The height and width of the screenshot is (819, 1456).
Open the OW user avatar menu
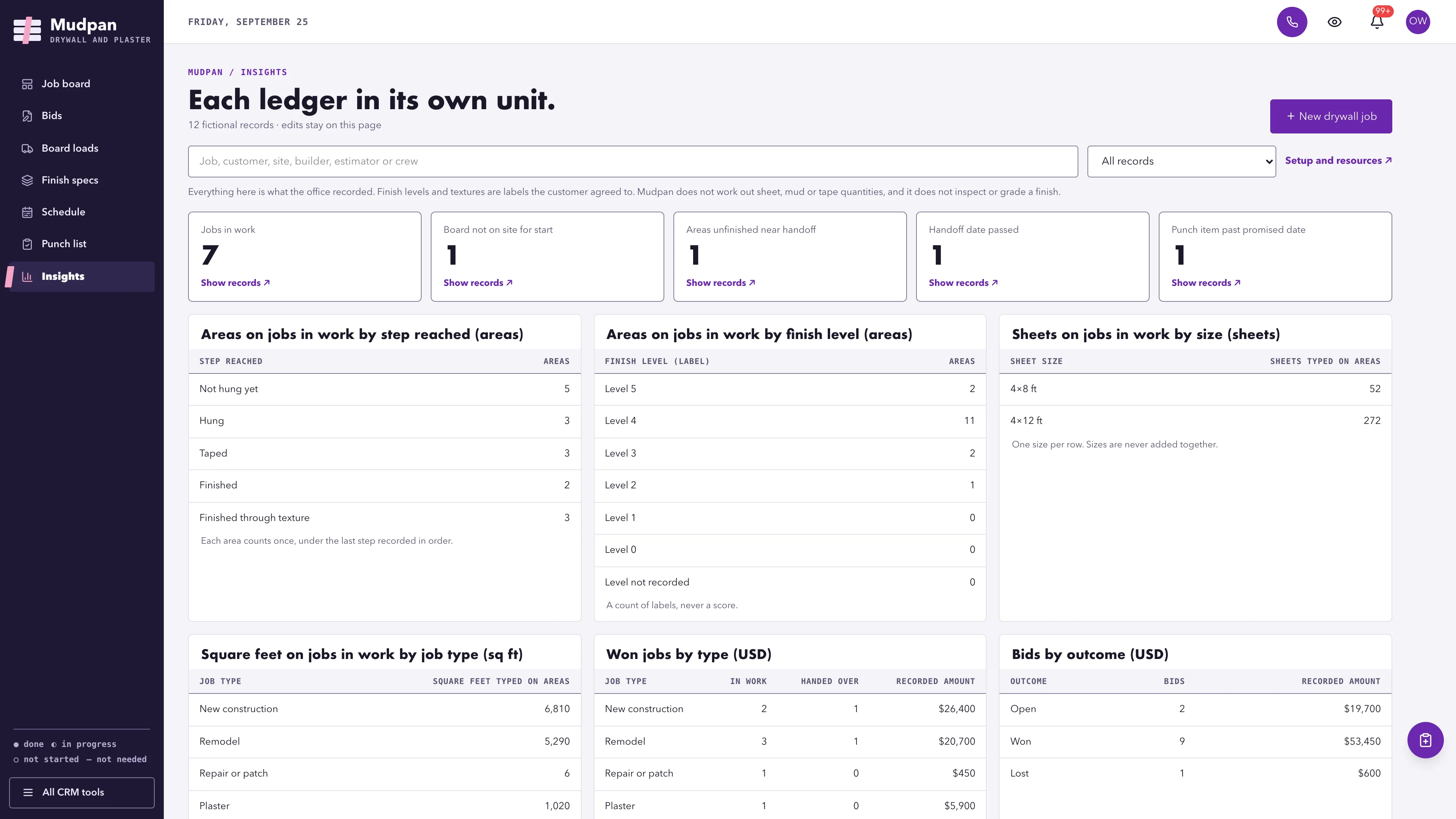(x=1418, y=22)
